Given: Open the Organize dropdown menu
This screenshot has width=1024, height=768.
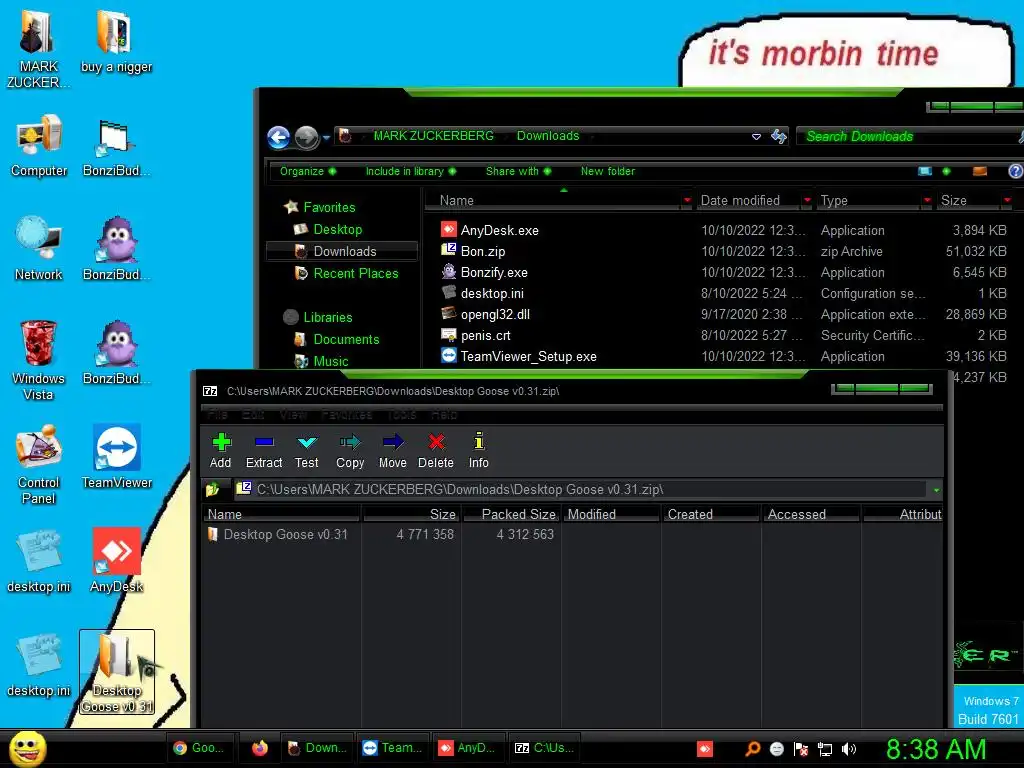Looking at the screenshot, I should pyautogui.click(x=308, y=171).
